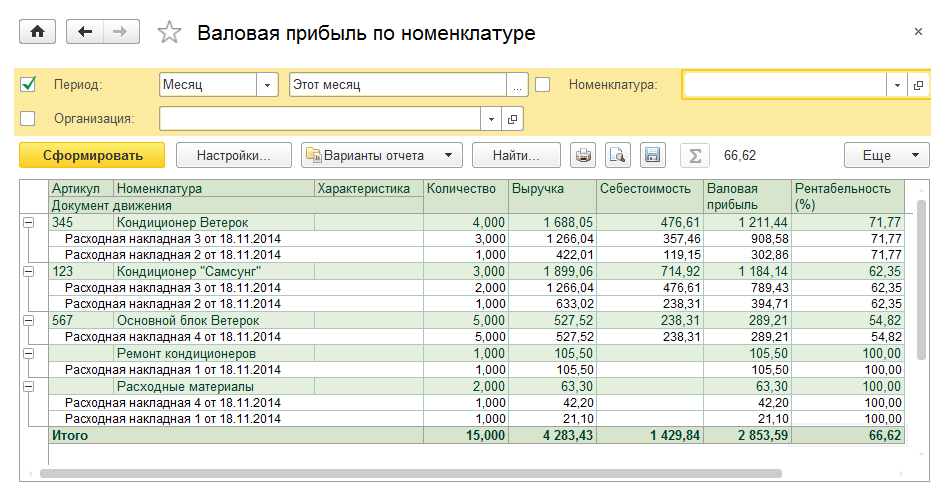Go back with the left arrow
The height and width of the screenshot is (496, 940).
point(85,32)
